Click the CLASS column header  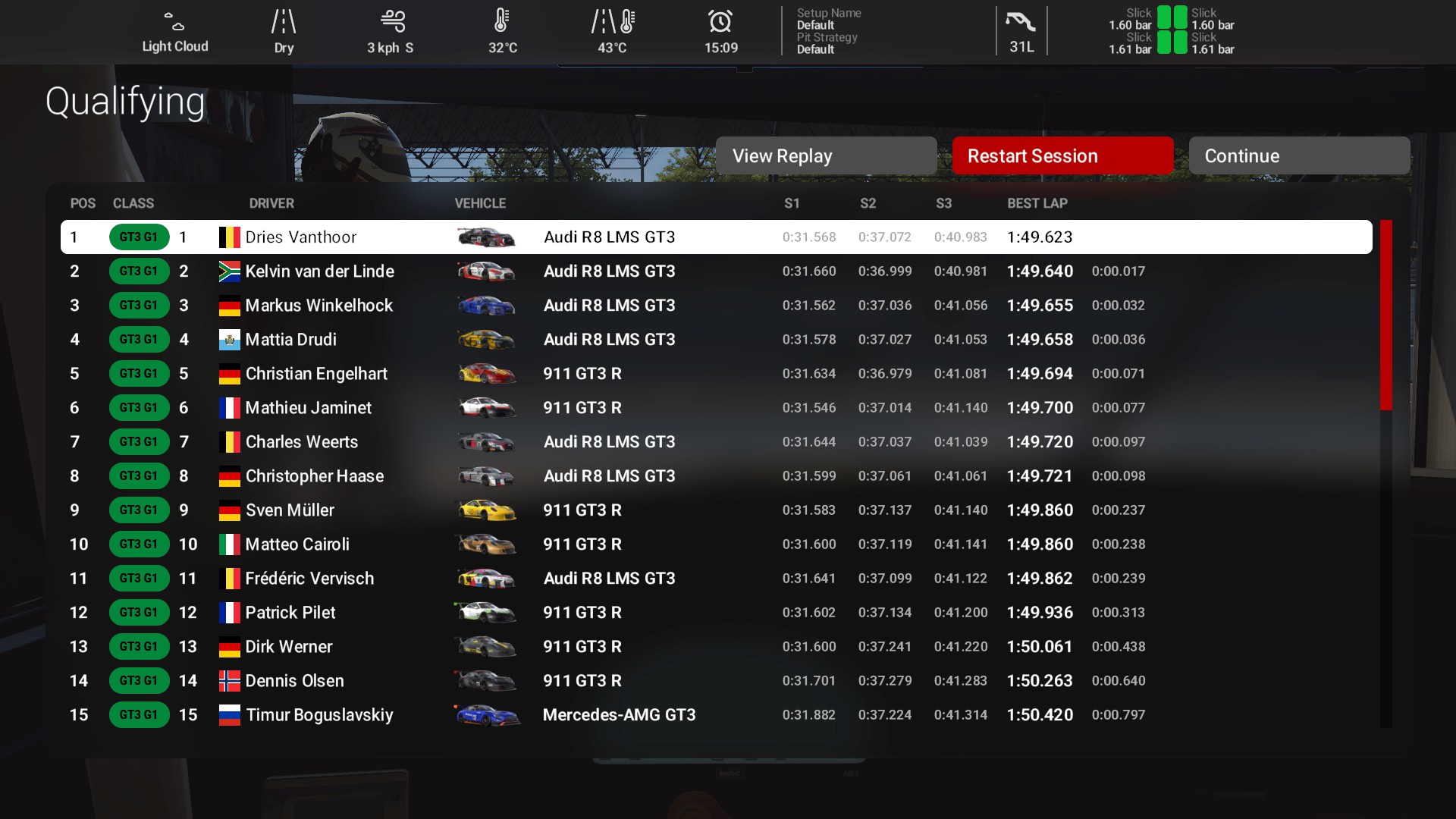(x=133, y=203)
